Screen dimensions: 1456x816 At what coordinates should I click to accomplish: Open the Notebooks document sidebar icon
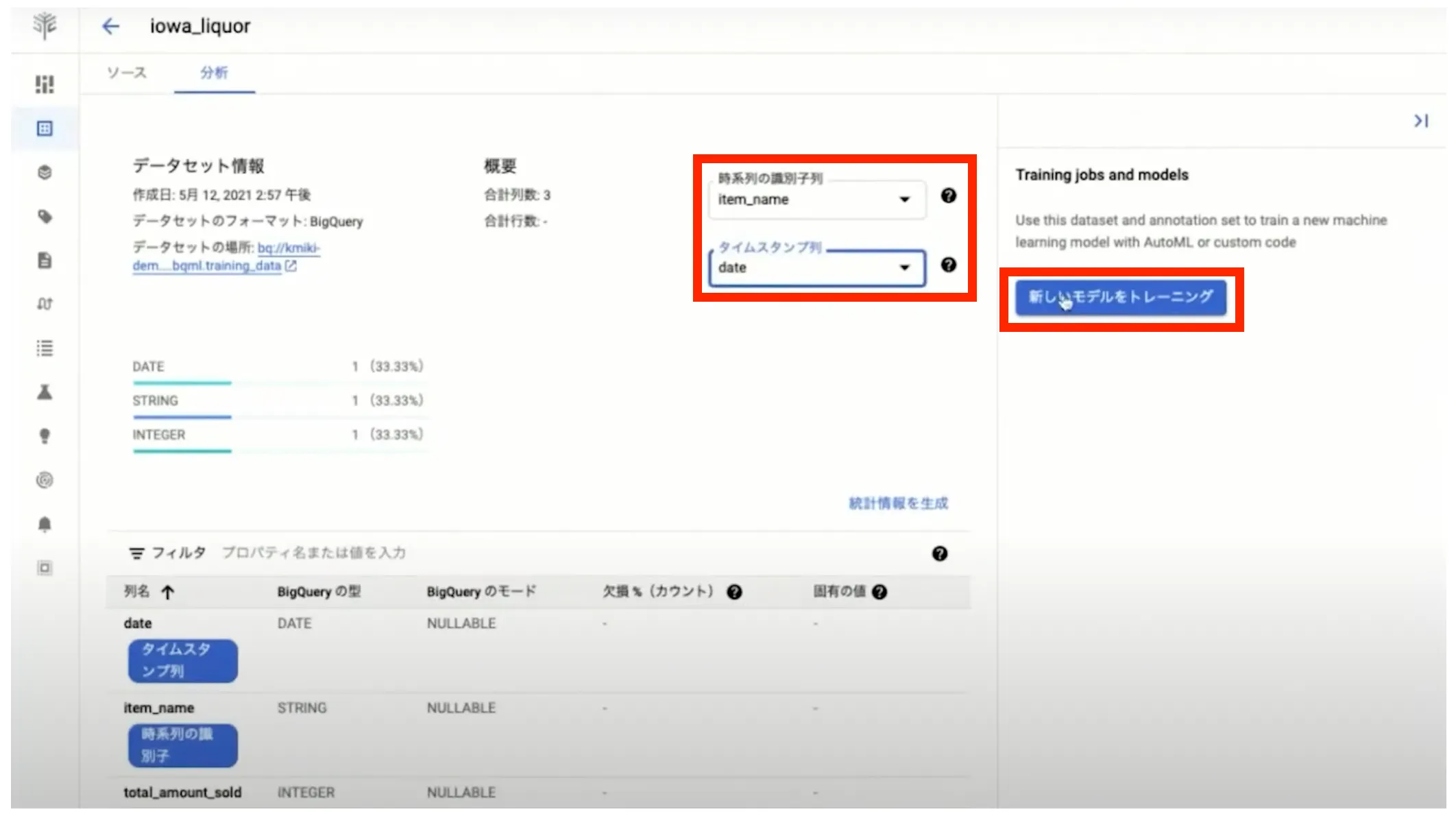pos(45,261)
